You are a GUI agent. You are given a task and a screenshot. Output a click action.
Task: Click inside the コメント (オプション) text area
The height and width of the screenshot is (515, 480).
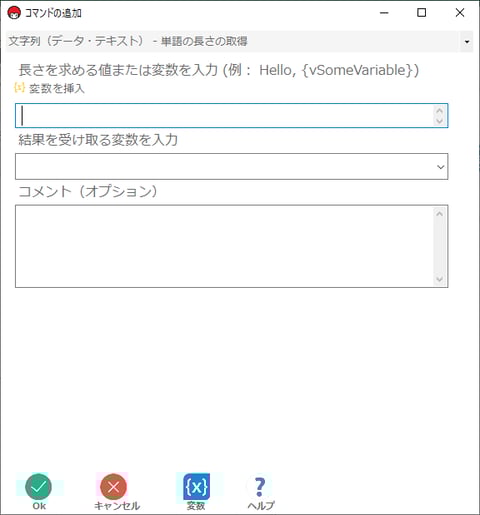pos(224,246)
